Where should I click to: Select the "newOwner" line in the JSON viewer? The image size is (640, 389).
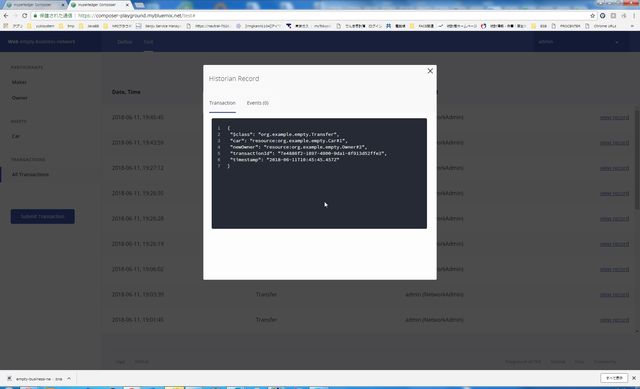point(298,147)
